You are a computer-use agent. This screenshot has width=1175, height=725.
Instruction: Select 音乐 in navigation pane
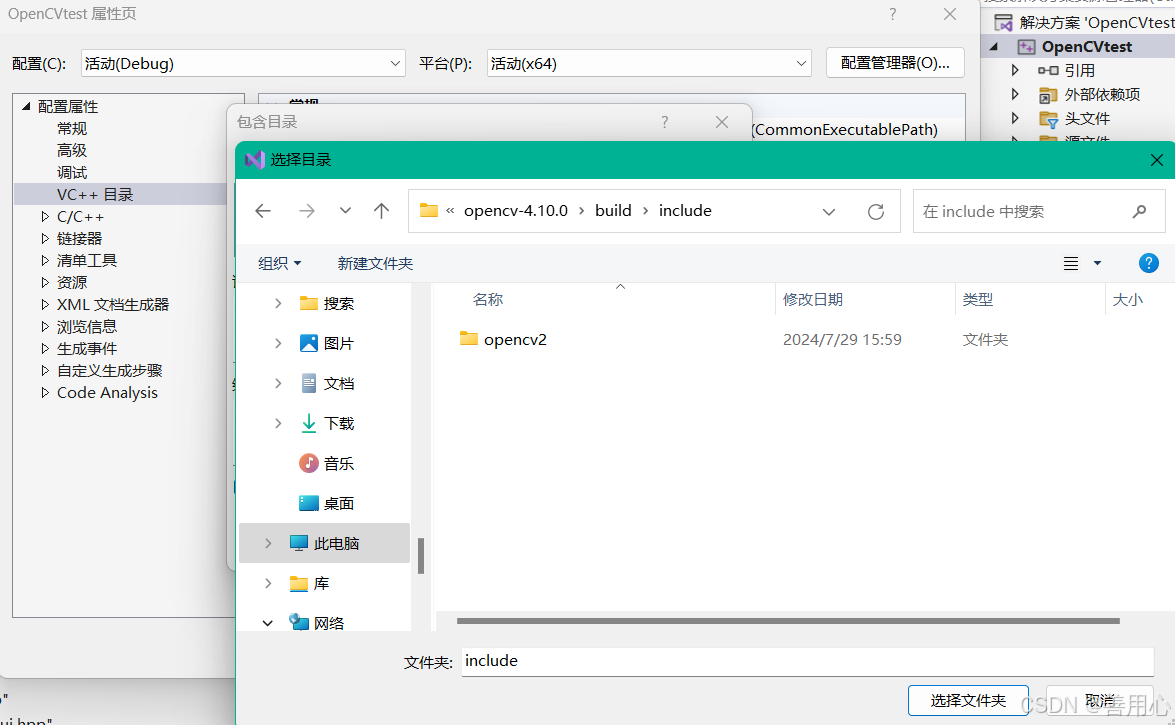[x=339, y=463]
